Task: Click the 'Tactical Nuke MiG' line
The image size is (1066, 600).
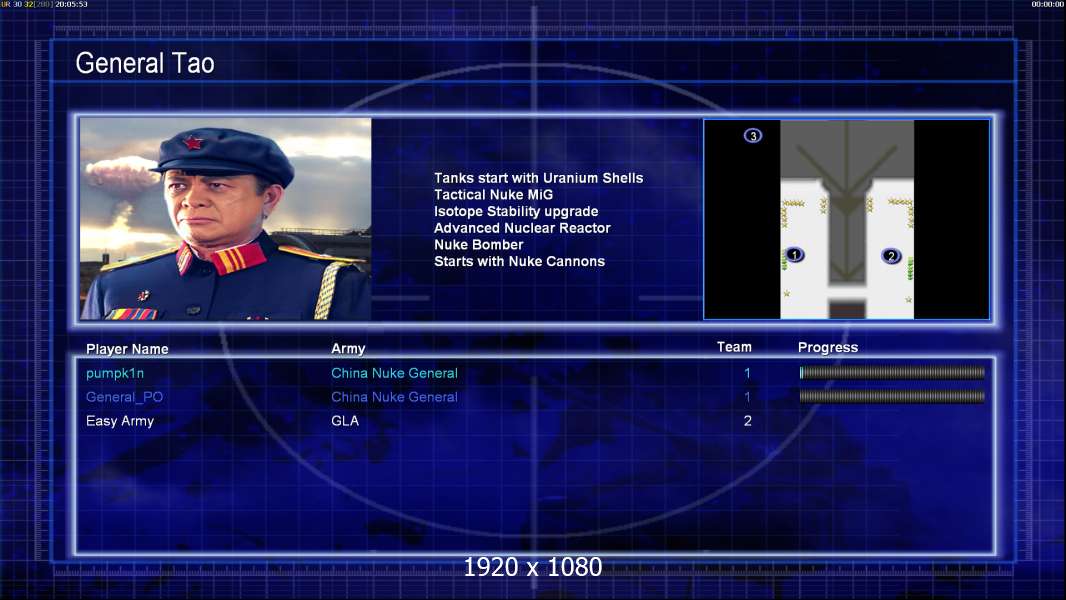Action: (x=494, y=194)
